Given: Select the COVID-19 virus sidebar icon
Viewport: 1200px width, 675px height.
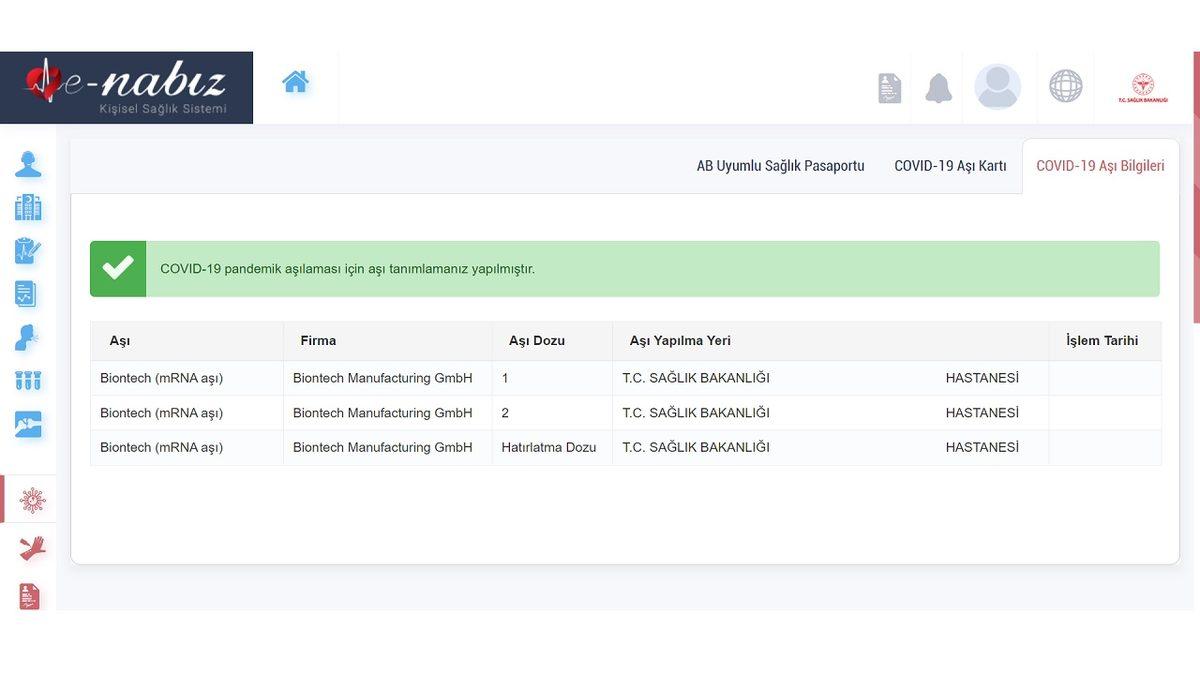Looking at the screenshot, I should [x=32, y=500].
